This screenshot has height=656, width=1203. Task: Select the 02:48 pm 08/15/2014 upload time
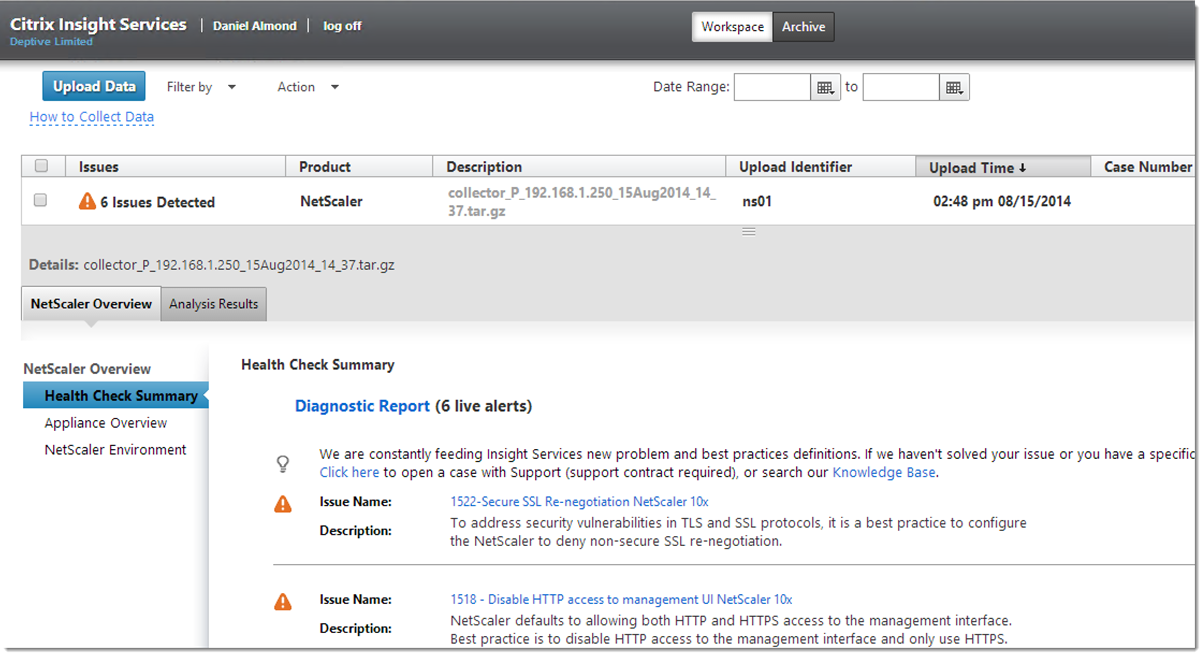tap(1002, 201)
